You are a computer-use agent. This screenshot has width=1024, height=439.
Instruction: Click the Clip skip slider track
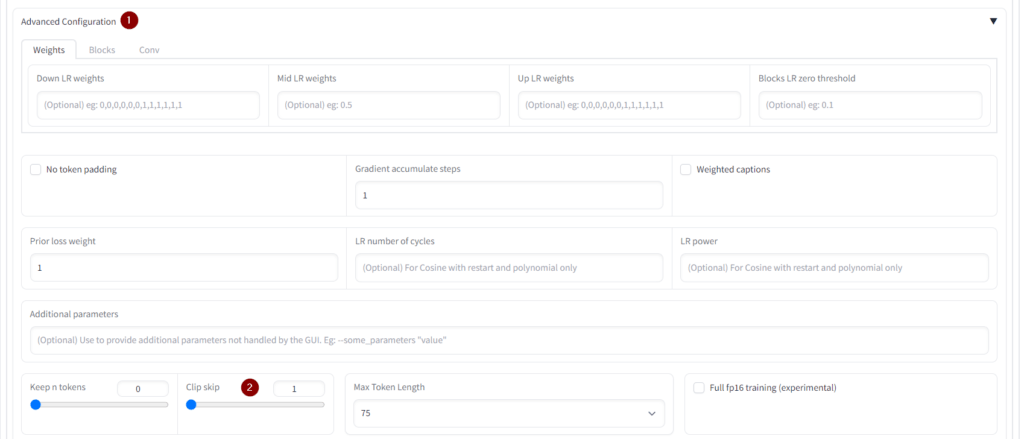click(x=257, y=405)
